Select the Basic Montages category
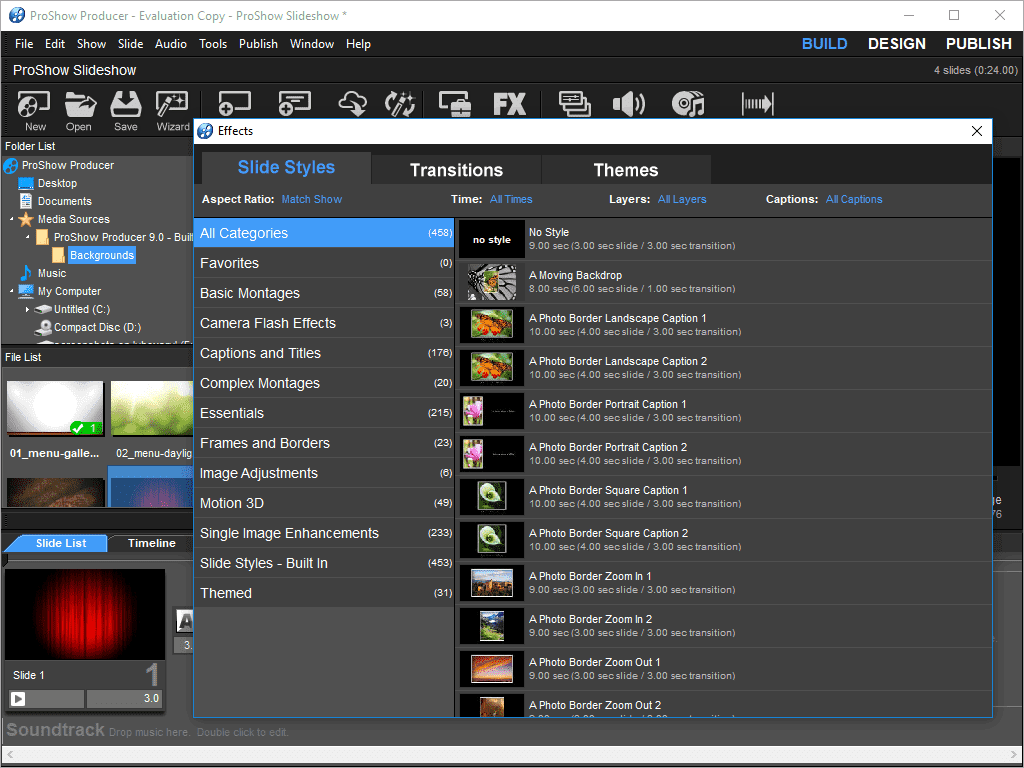The height and width of the screenshot is (768, 1024). tap(324, 293)
